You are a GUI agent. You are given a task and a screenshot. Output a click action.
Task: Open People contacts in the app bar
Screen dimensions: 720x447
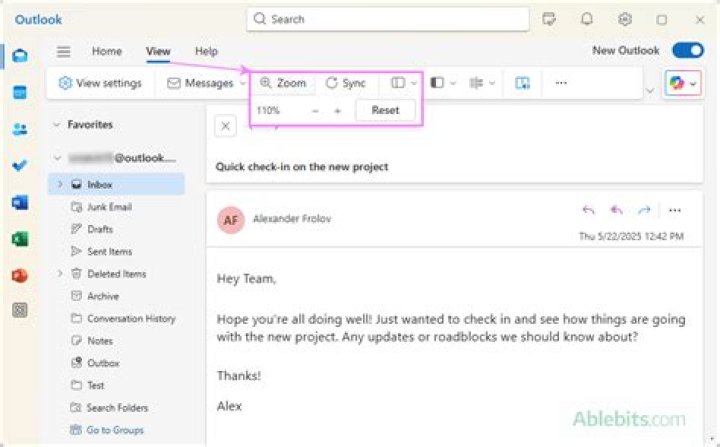click(20, 129)
